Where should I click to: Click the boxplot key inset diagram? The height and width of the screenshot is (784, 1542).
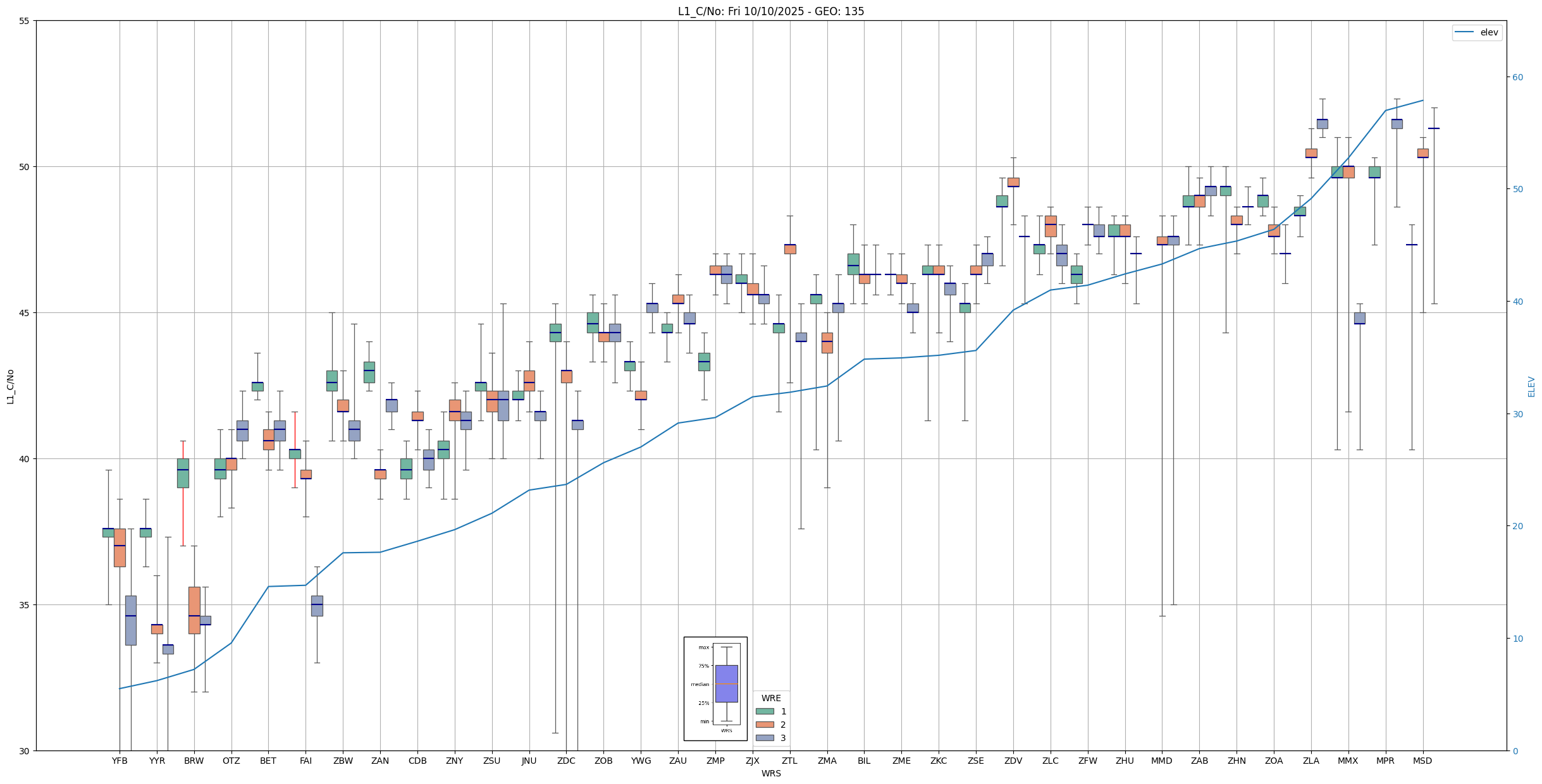pos(715,689)
